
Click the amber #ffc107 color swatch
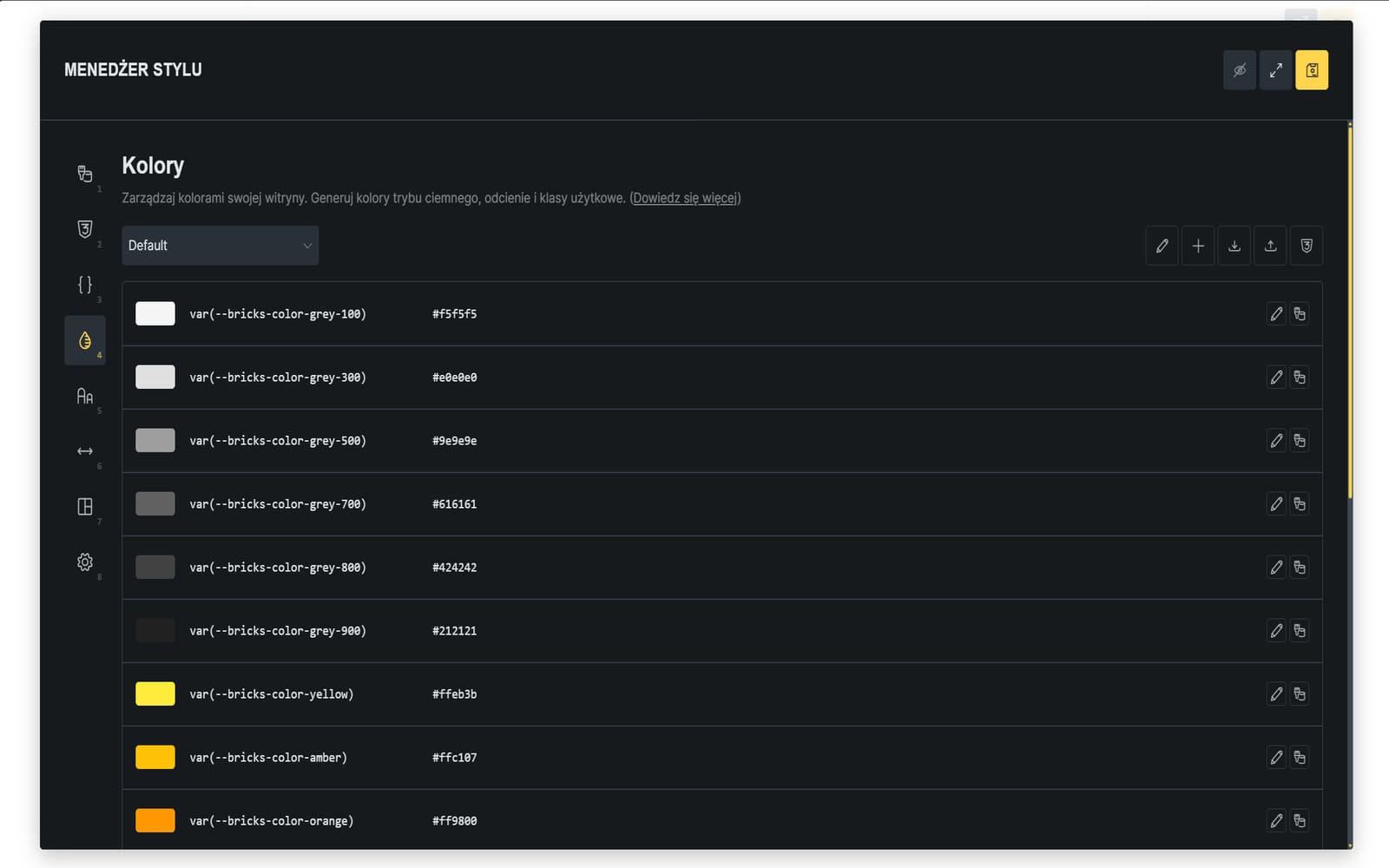[x=155, y=757]
